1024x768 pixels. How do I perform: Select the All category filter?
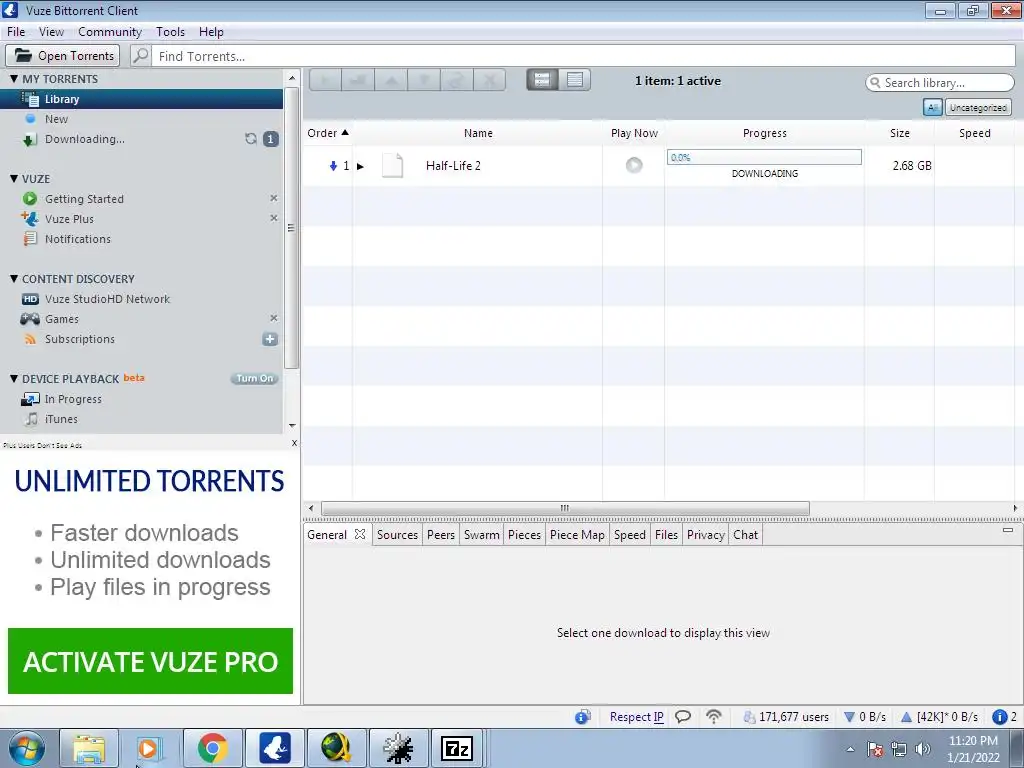[x=933, y=107]
